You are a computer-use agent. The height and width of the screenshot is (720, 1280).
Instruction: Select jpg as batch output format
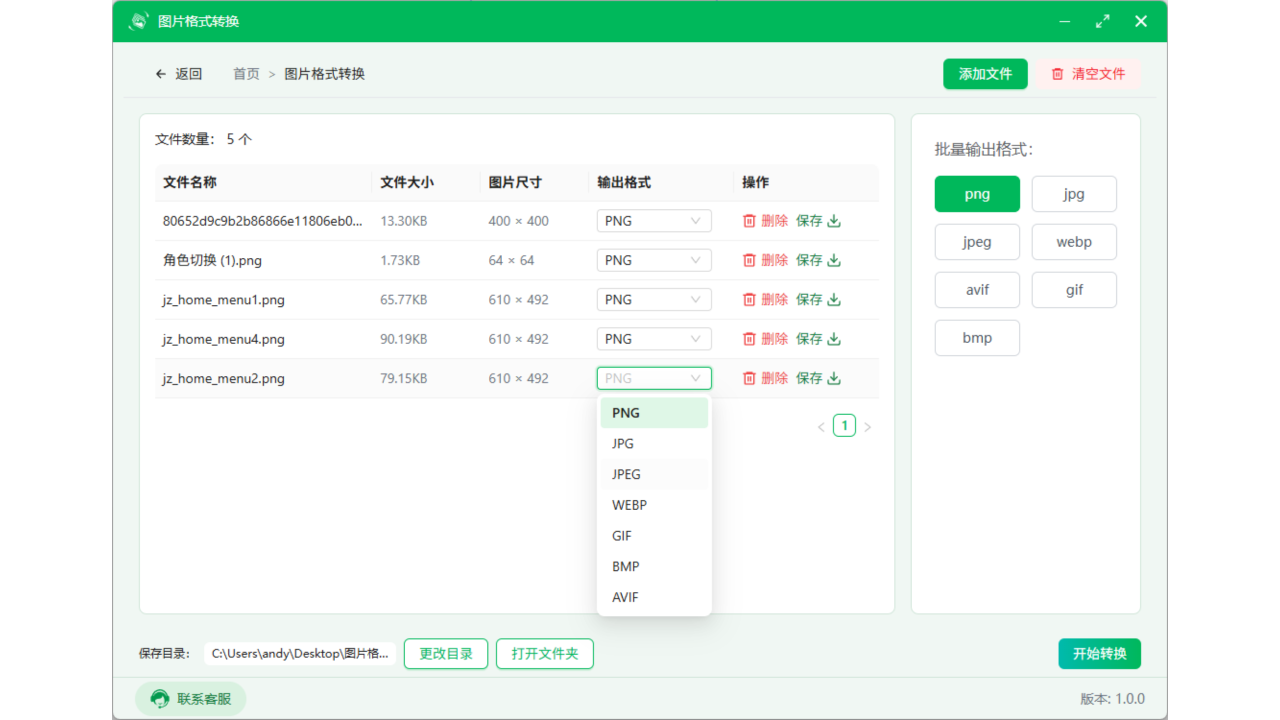pos(1073,194)
